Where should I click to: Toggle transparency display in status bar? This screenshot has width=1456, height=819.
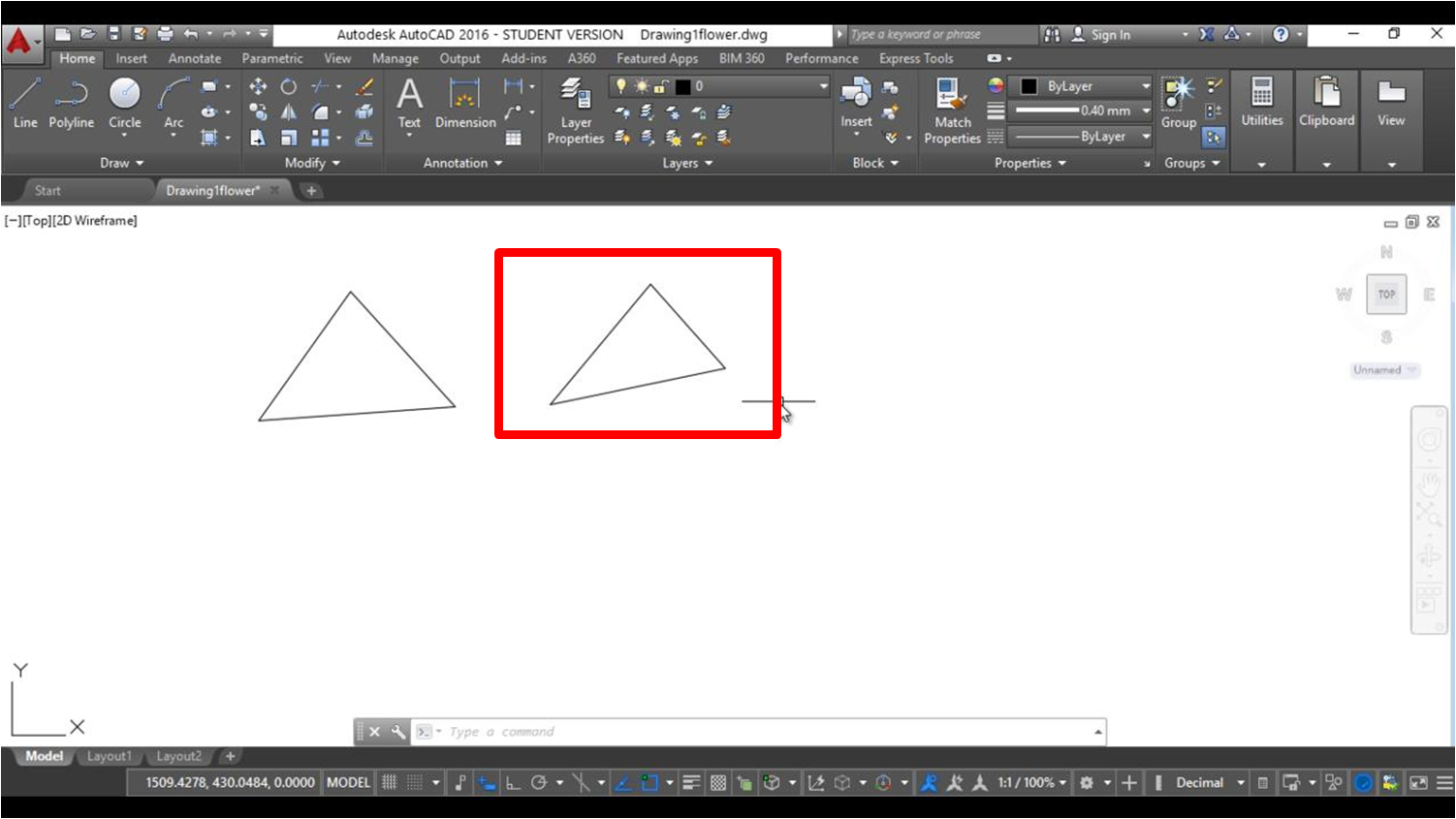pyautogui.click(x=718, y=782)
